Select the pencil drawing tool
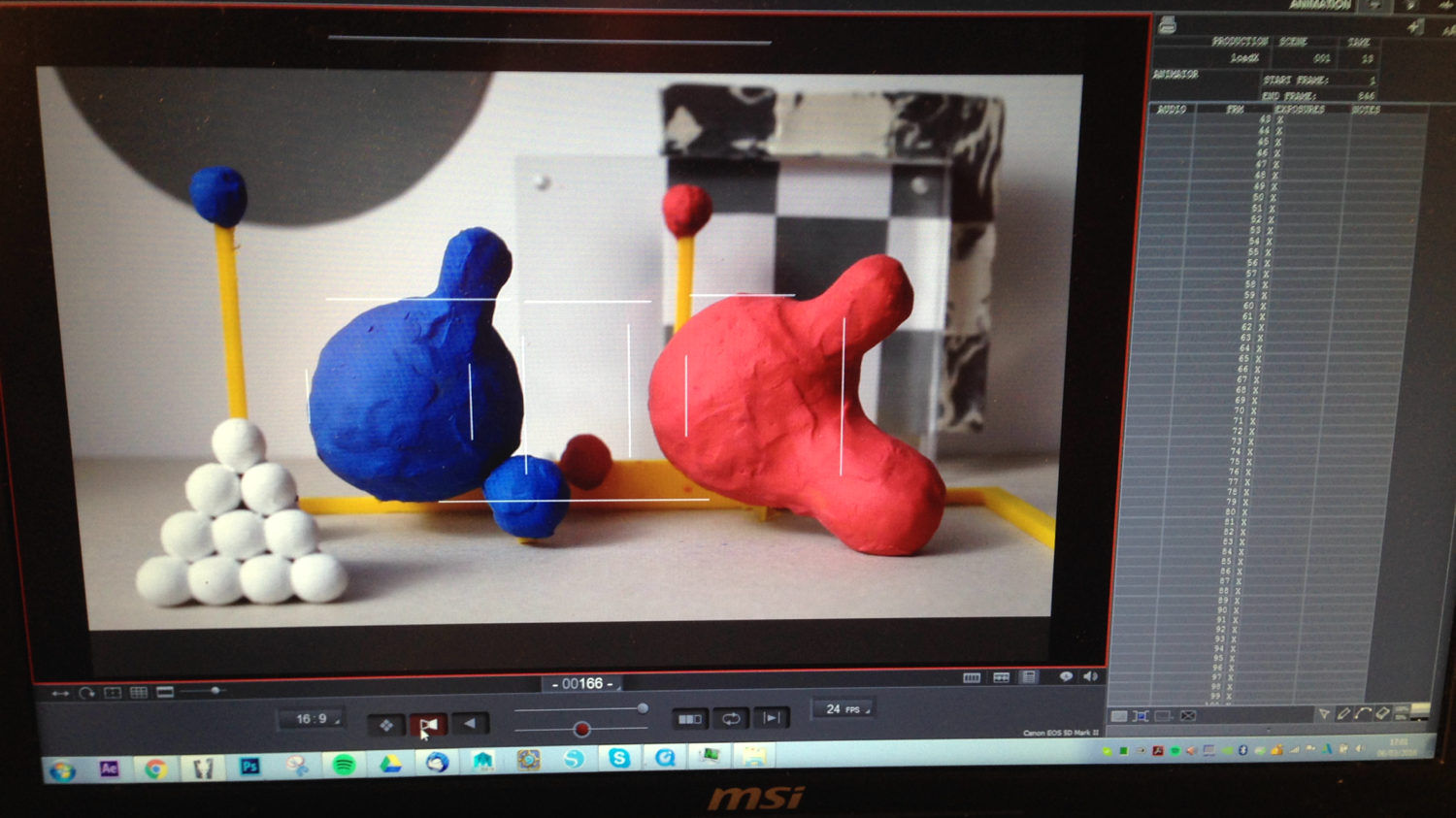 pyautogui.click(x=1343, y=713)
